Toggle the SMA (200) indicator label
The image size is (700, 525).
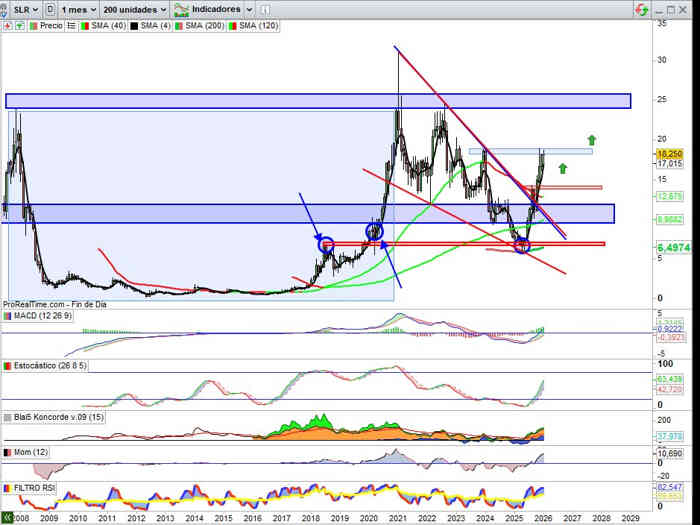(206, 25)
